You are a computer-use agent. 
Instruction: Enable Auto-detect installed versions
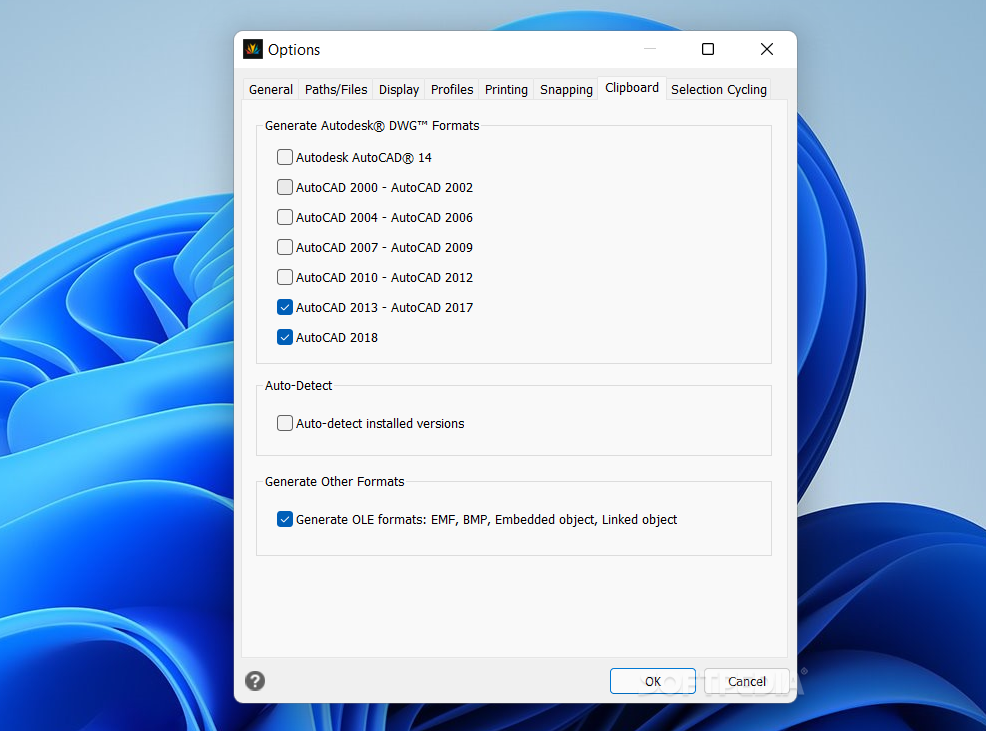coord(285,423)
